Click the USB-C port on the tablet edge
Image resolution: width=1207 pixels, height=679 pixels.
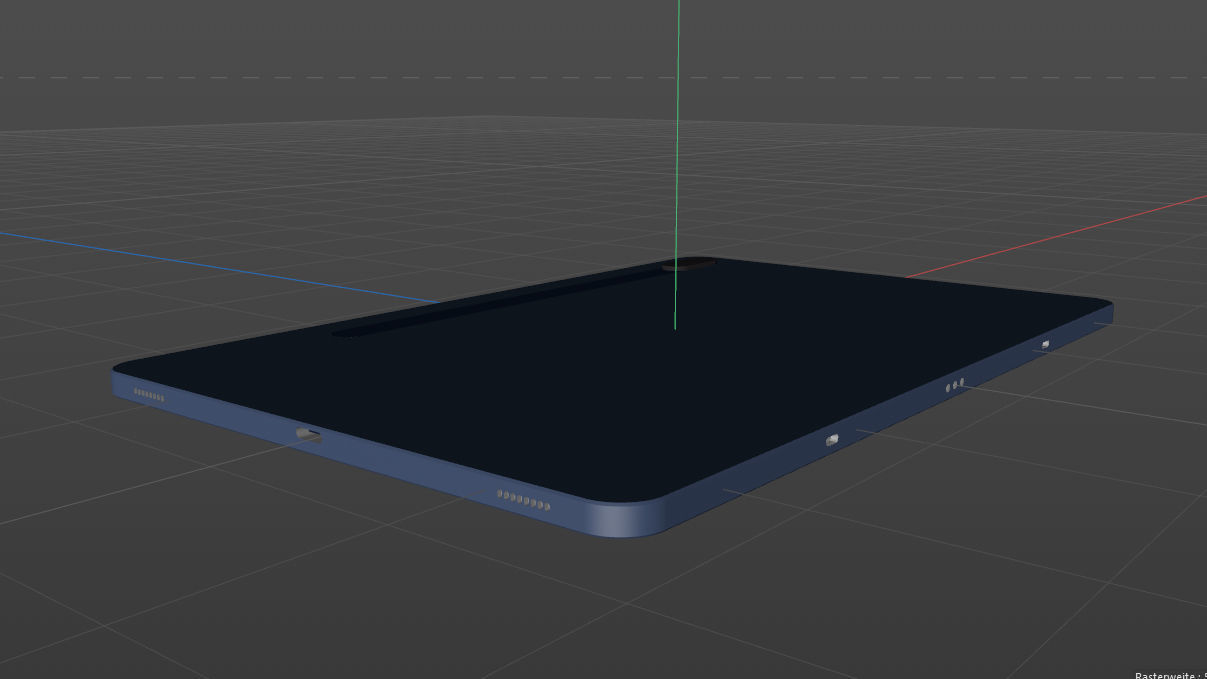pos(308,434)
